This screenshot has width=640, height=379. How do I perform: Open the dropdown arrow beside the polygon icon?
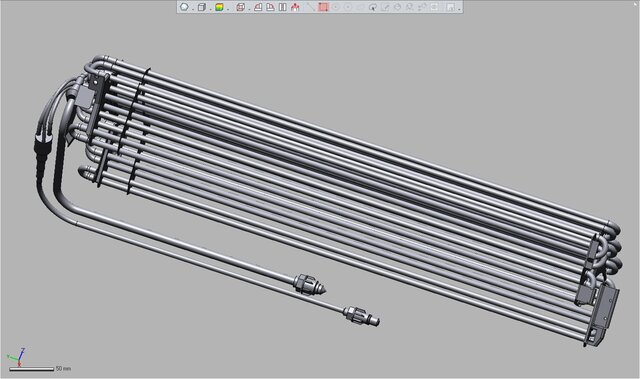(193, 9)
